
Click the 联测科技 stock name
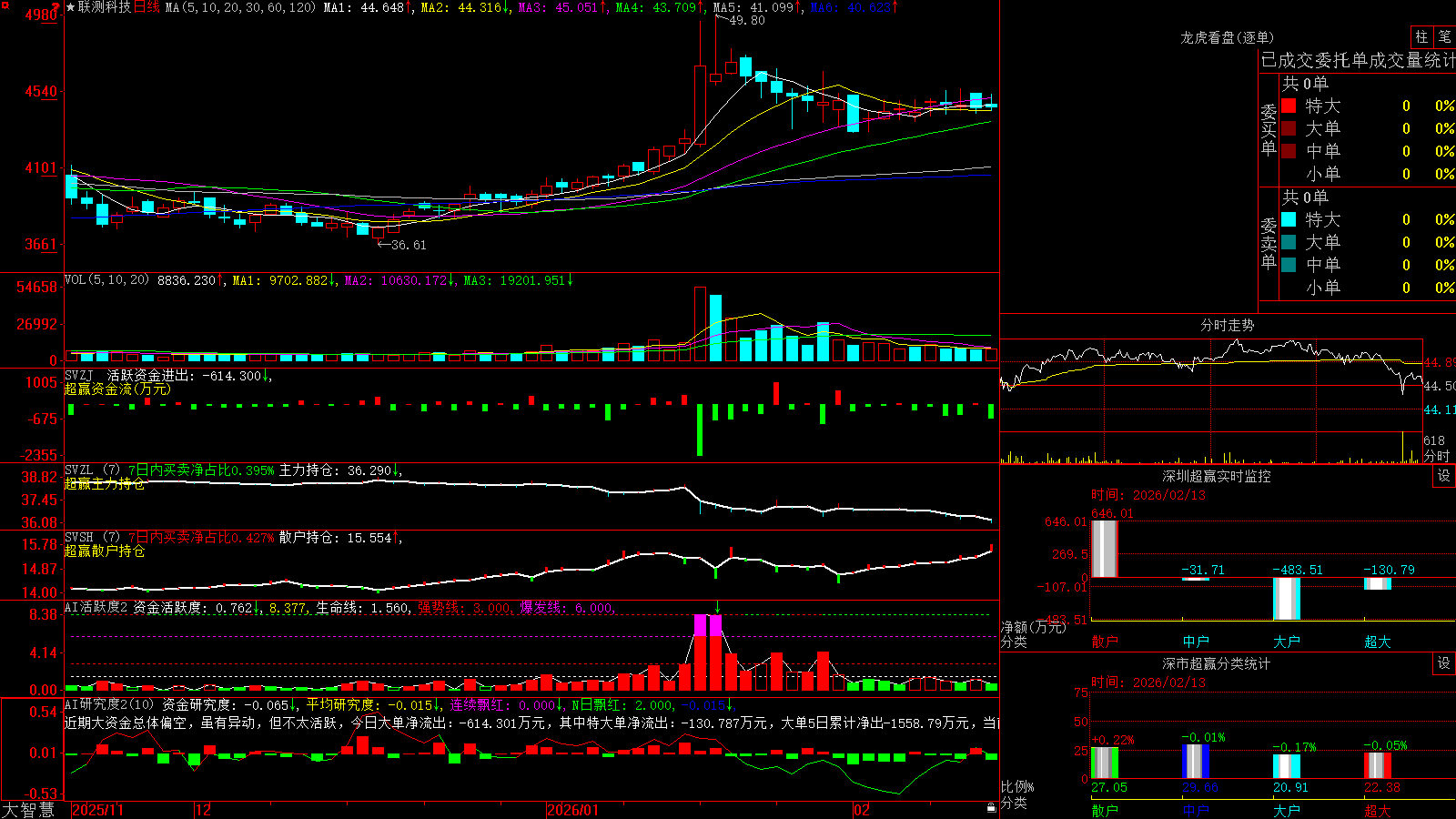click(104, 7)
